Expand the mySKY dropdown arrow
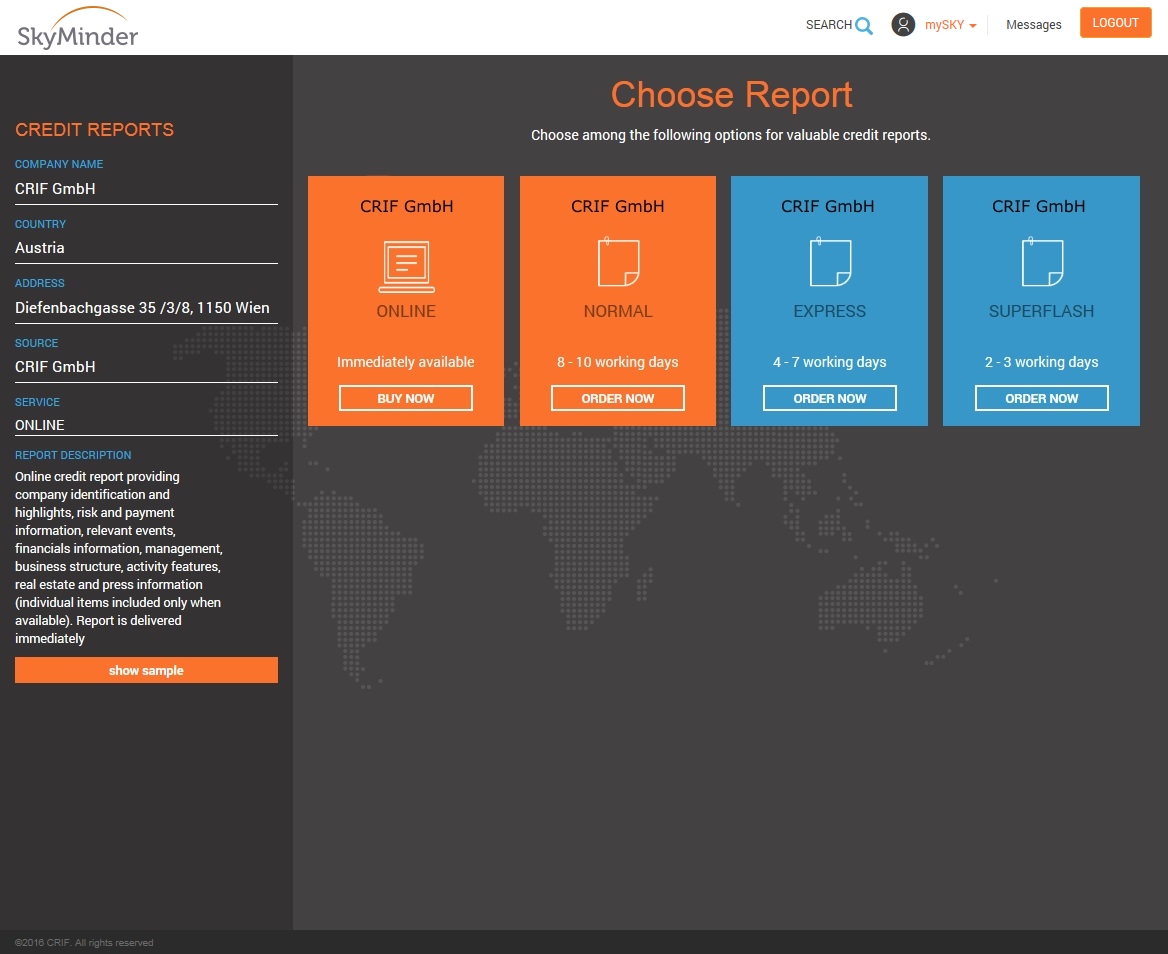This screenshot has height=954, width=1168. [972, 26]
